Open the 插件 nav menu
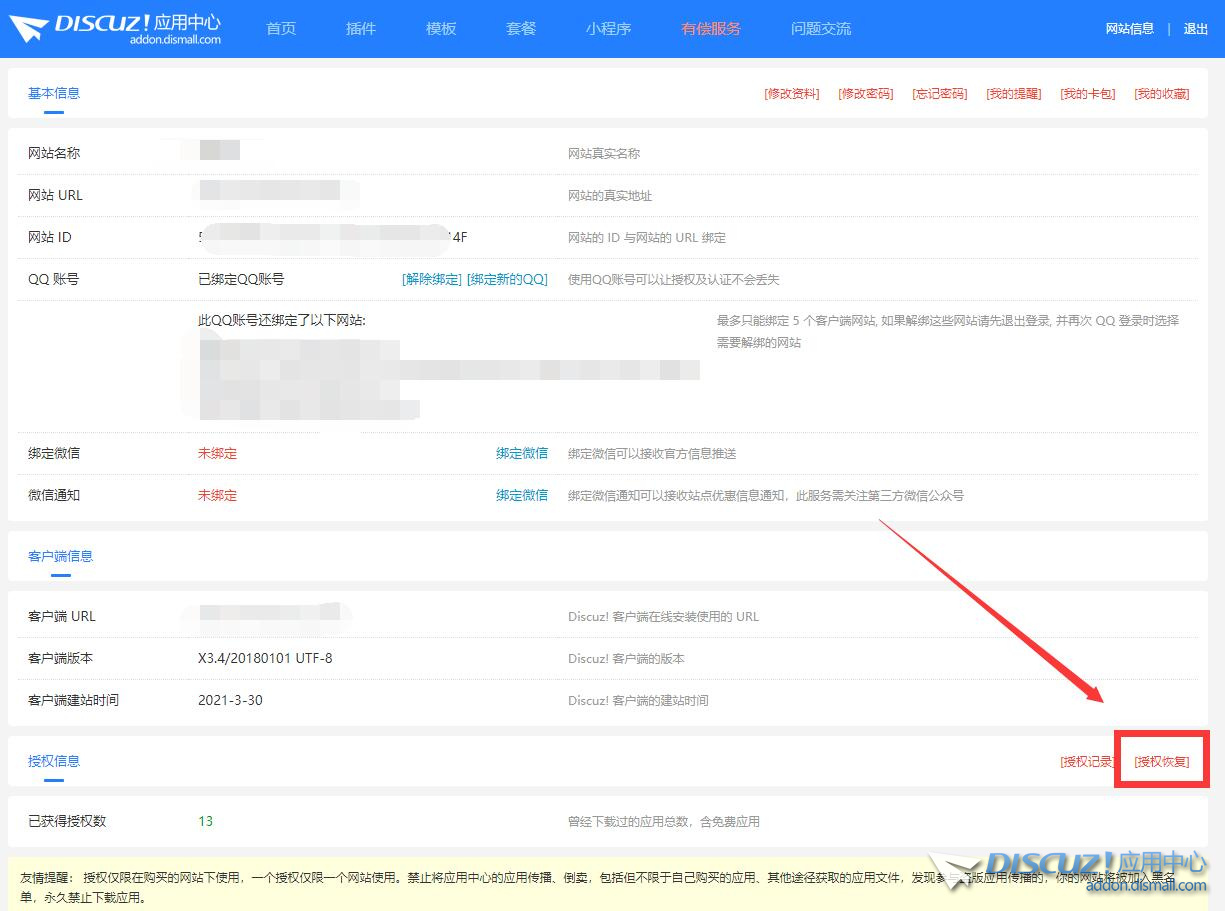 click(x=361, y=29)
